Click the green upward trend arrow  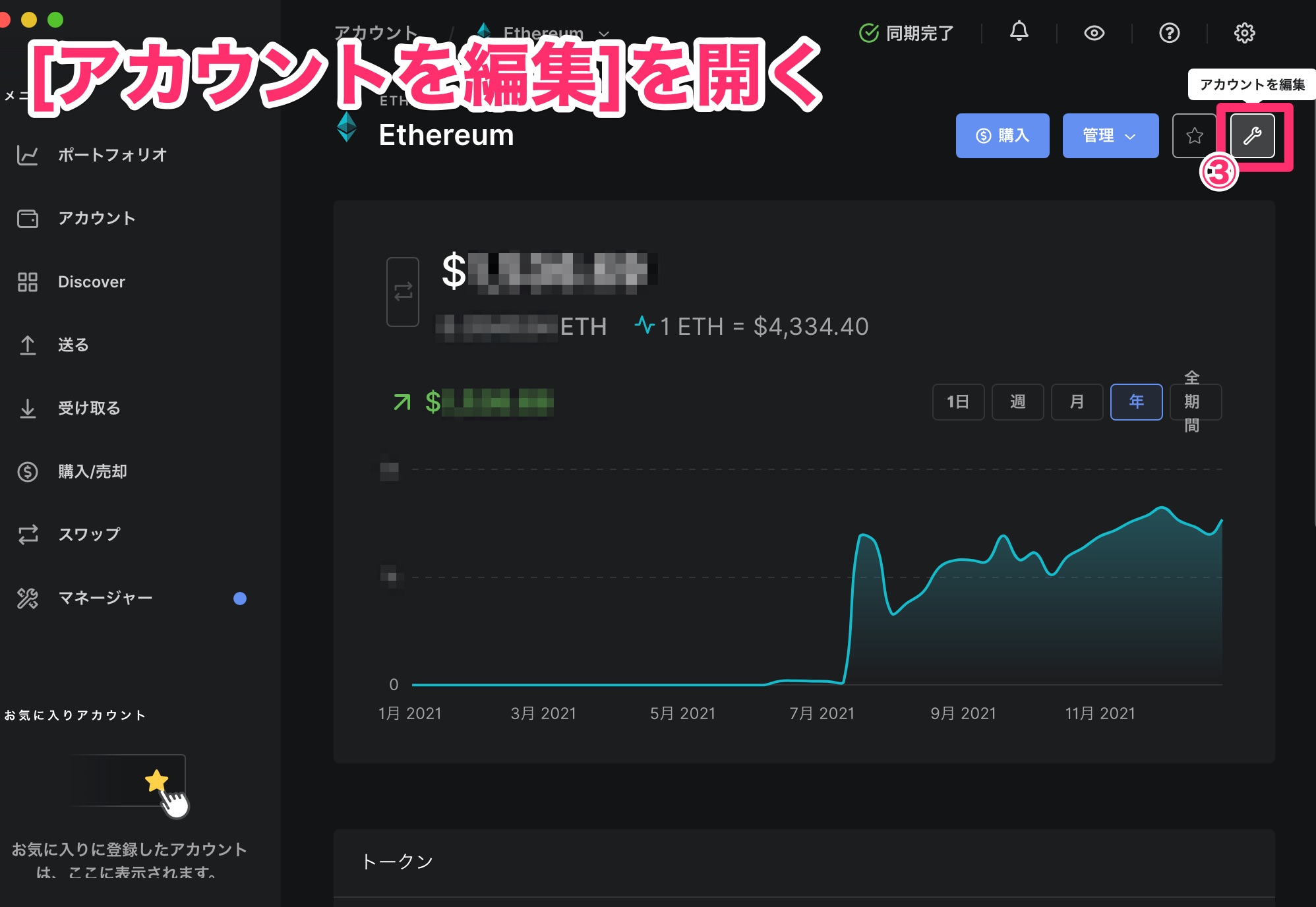pyautogui.click(x=402, y=402)
